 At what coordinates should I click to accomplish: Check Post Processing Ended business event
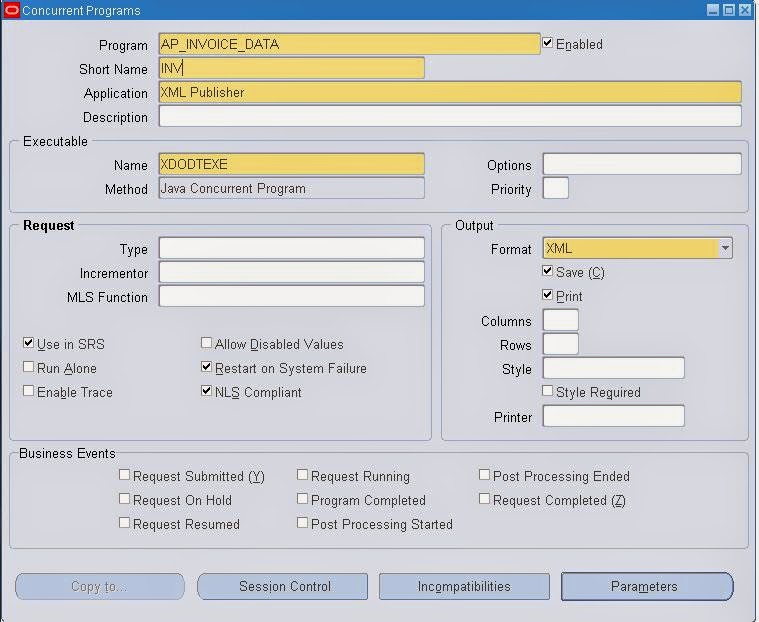point(484,475)
